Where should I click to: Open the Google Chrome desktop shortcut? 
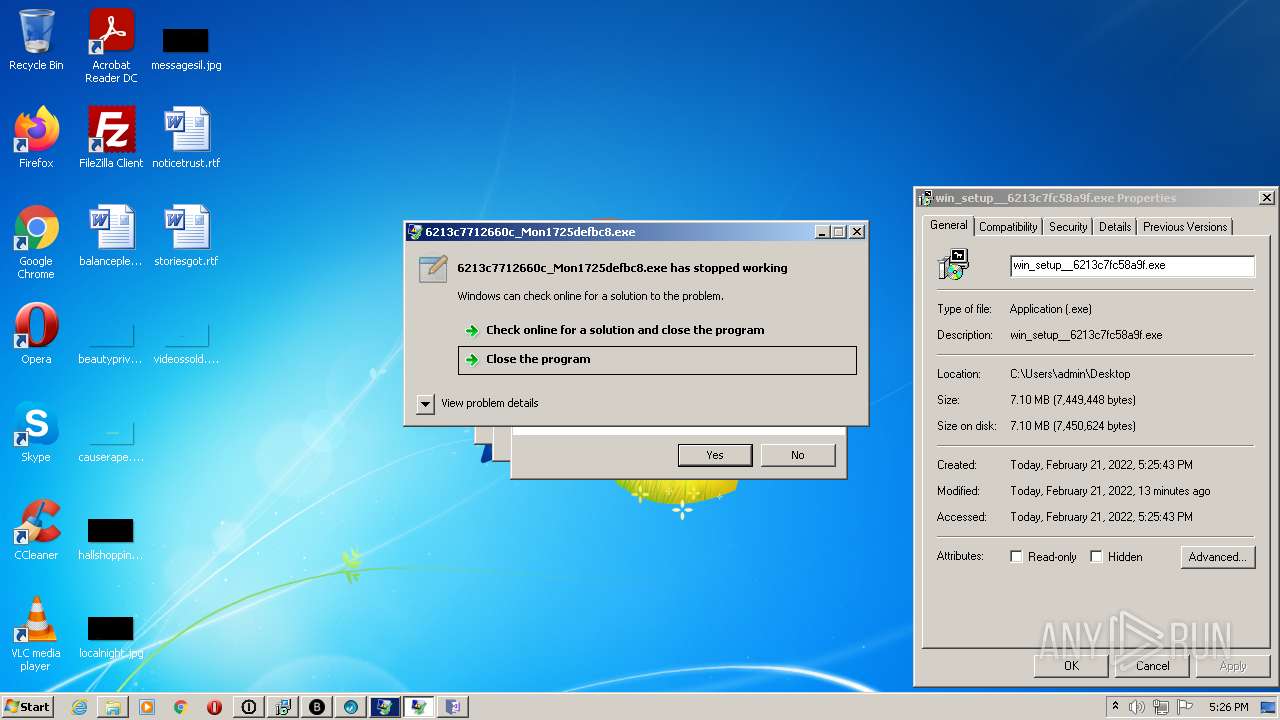coord(36,242)
